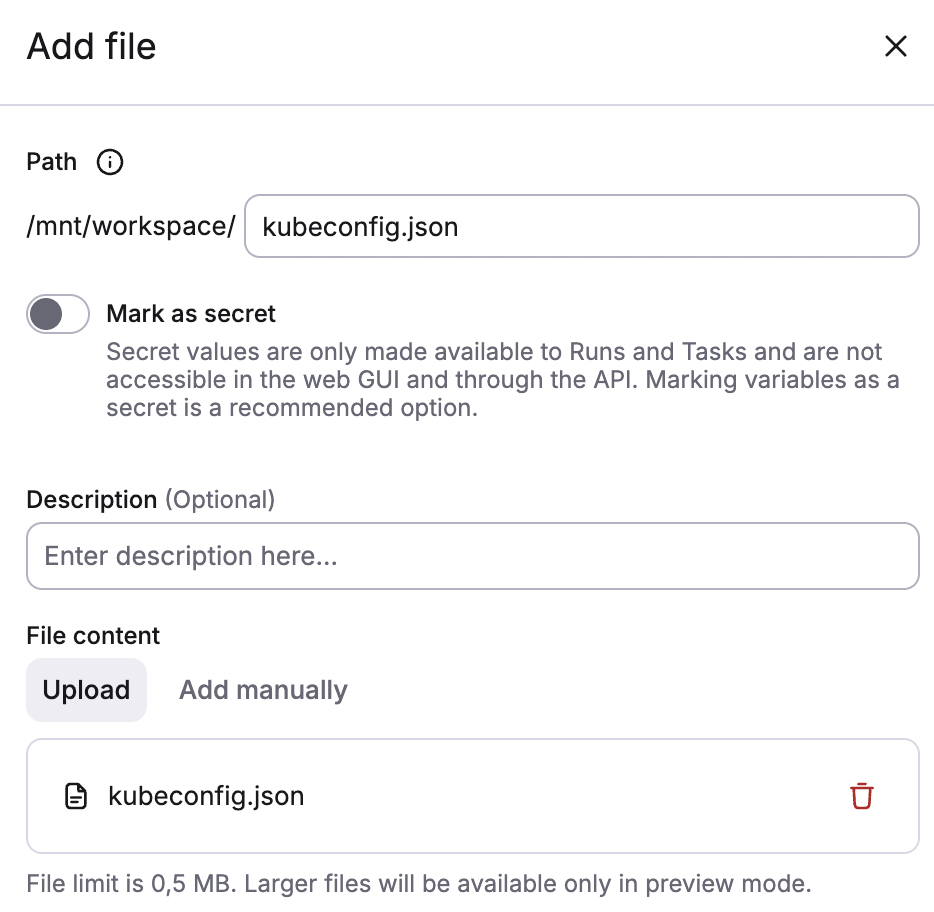Viewport: 934px width, 912px height.
Task: Click the uploaded file card
Action: point(472,796)
